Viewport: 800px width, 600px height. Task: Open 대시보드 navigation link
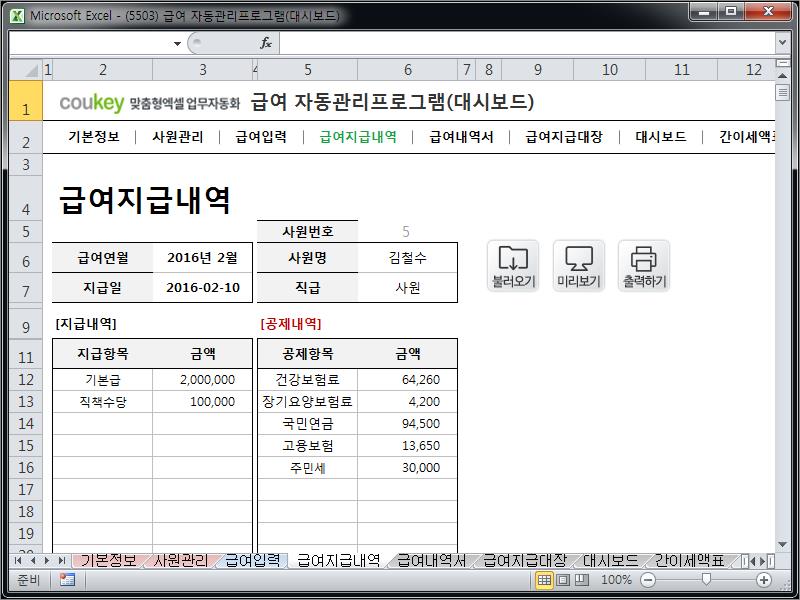click(x=661, y=137)
